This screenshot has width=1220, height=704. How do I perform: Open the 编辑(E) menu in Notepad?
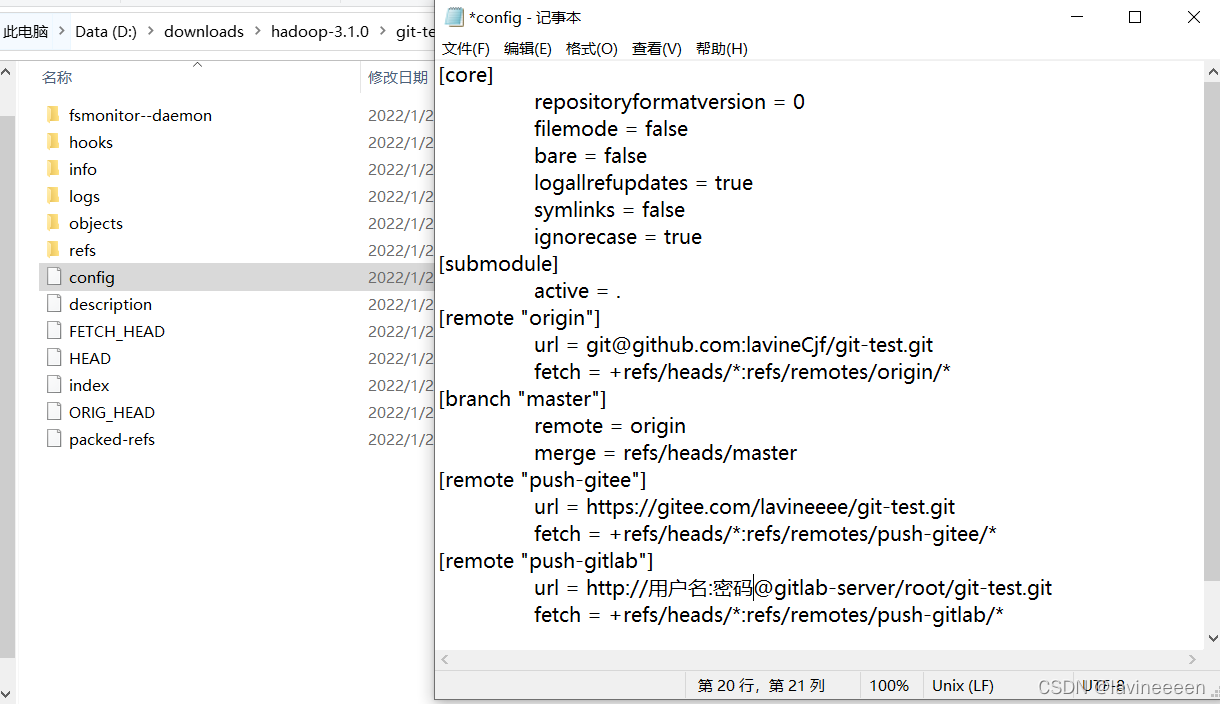[x=528, y=49]
